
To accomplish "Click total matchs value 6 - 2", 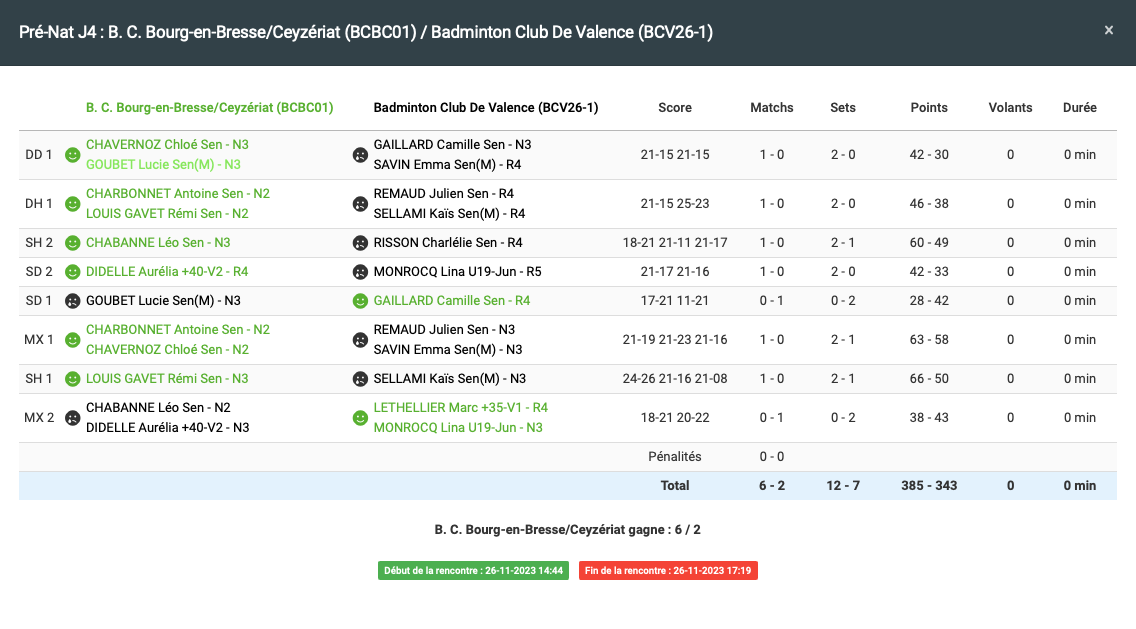I will click(x=772, y=486).
